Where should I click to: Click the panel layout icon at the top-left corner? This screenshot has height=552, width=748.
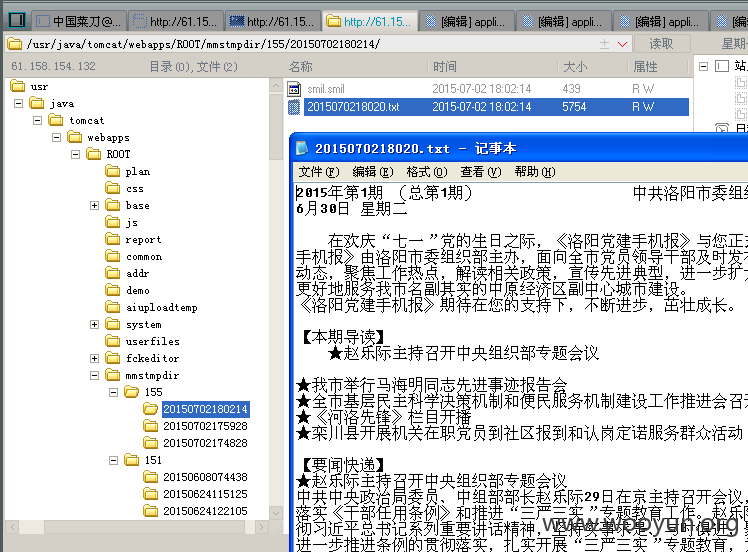click(x=17, y=21)
